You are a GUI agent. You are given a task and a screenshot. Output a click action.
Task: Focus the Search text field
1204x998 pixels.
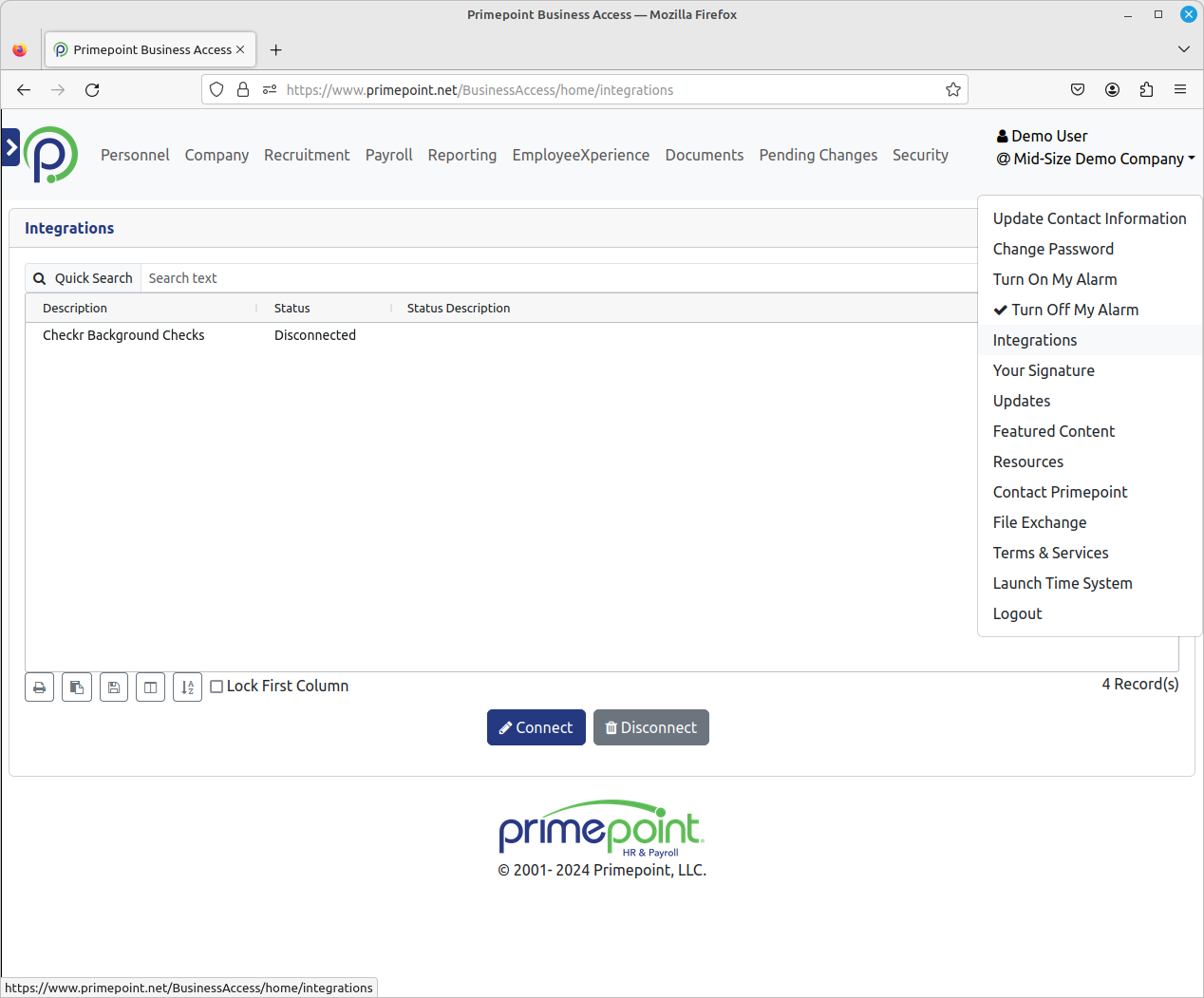(559, 278)
